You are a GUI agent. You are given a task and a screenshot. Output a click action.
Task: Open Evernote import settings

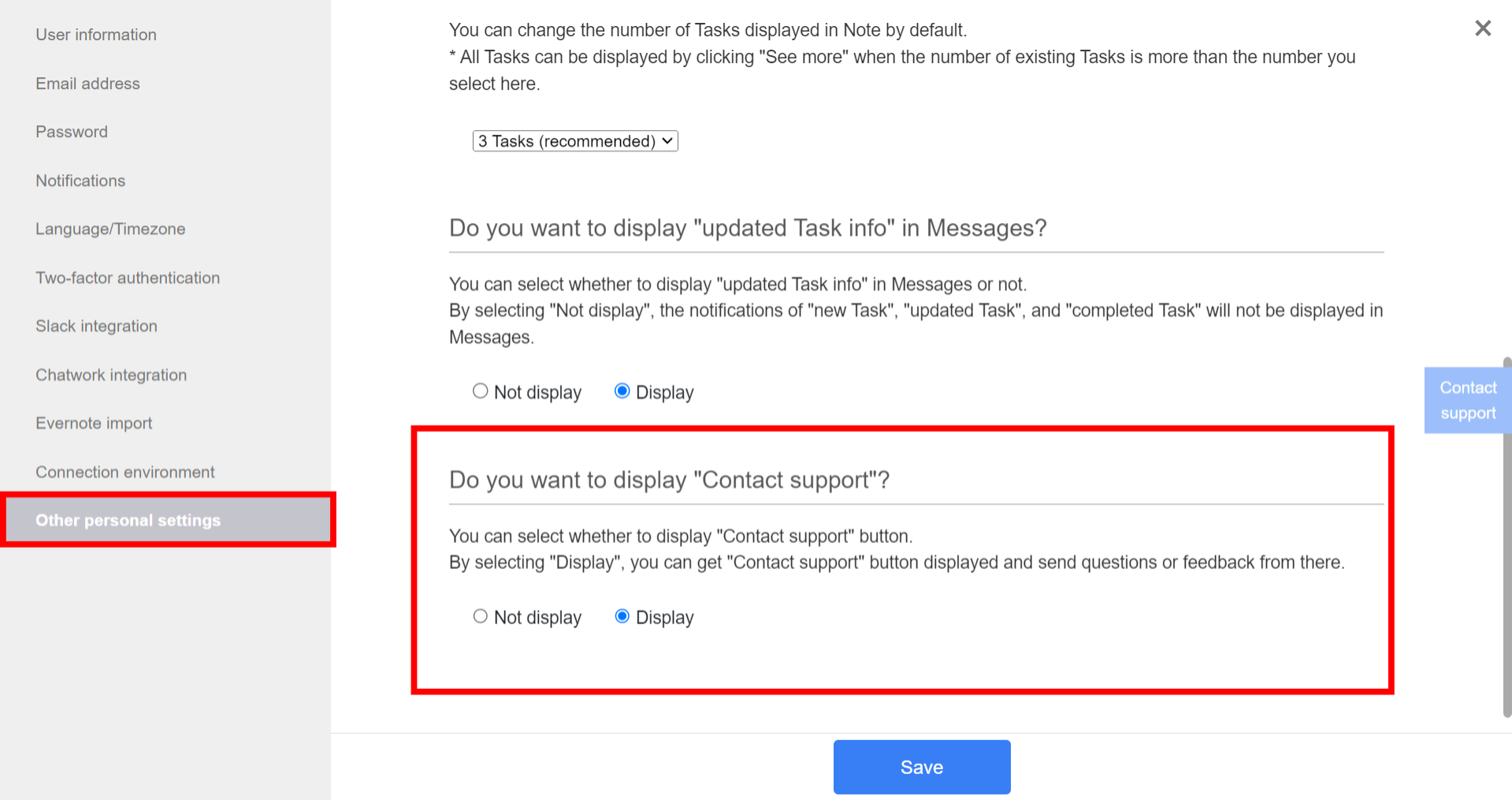click(x=93, y=423)
